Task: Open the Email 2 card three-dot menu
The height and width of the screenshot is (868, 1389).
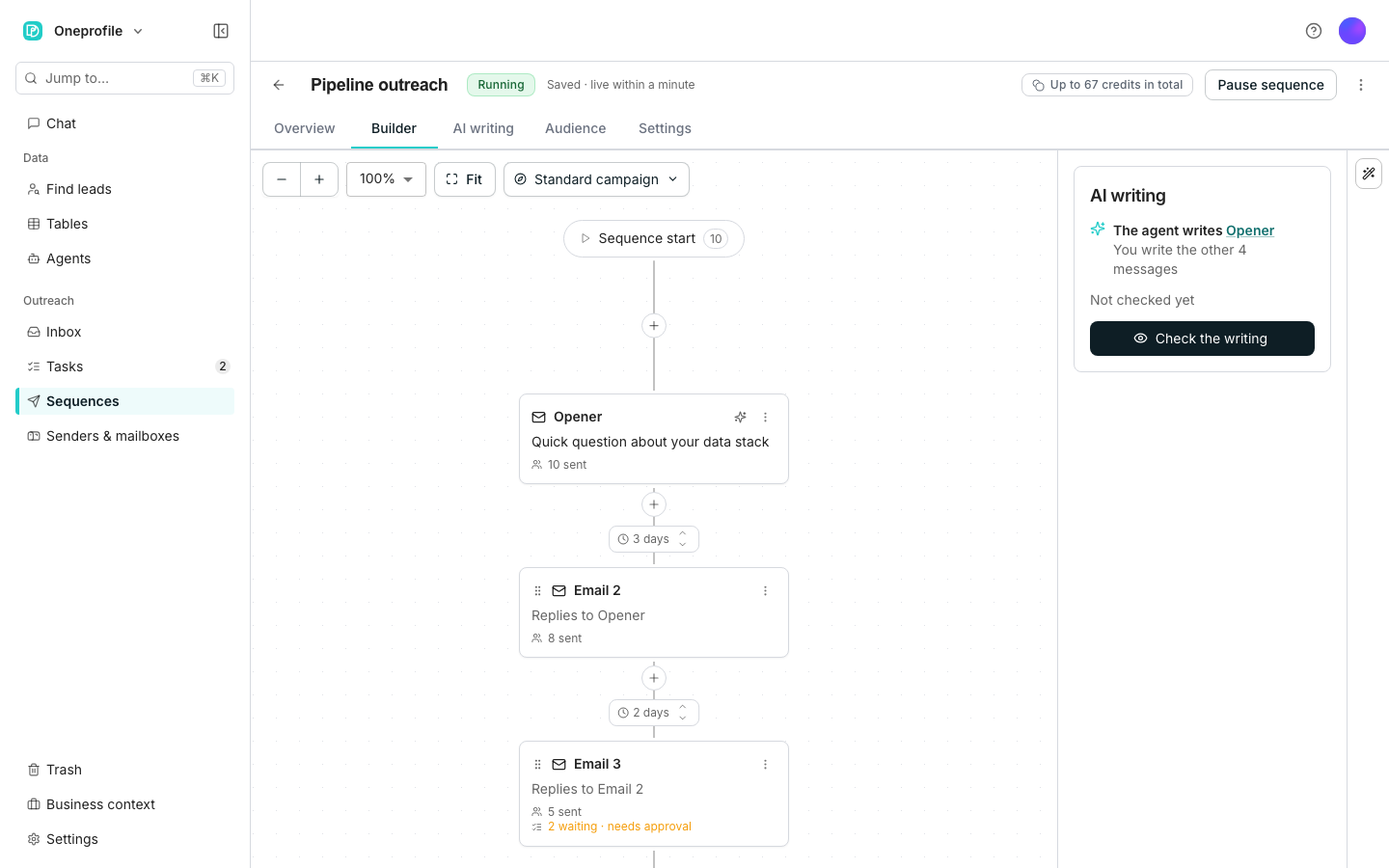Action: coord(766,591)
